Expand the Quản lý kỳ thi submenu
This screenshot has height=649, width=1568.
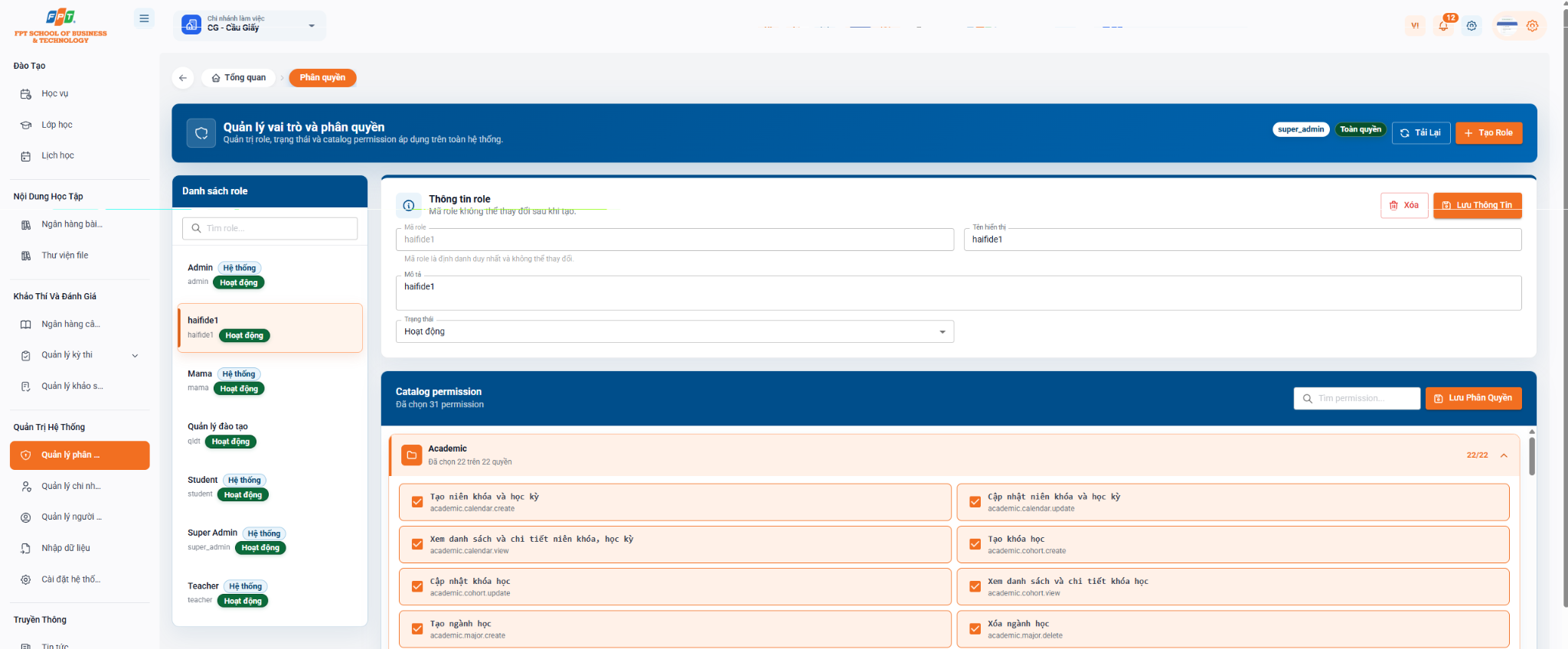point(135,355)
